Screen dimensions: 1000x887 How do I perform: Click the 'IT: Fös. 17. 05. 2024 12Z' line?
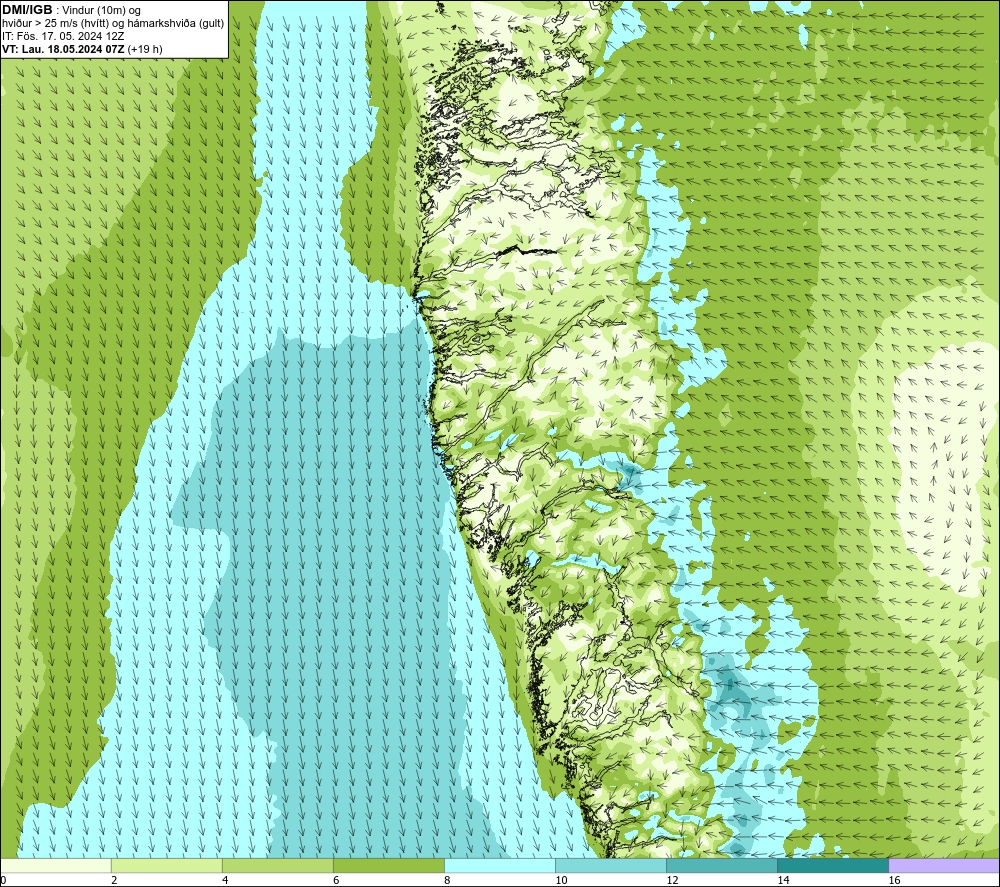click(63, 36)
